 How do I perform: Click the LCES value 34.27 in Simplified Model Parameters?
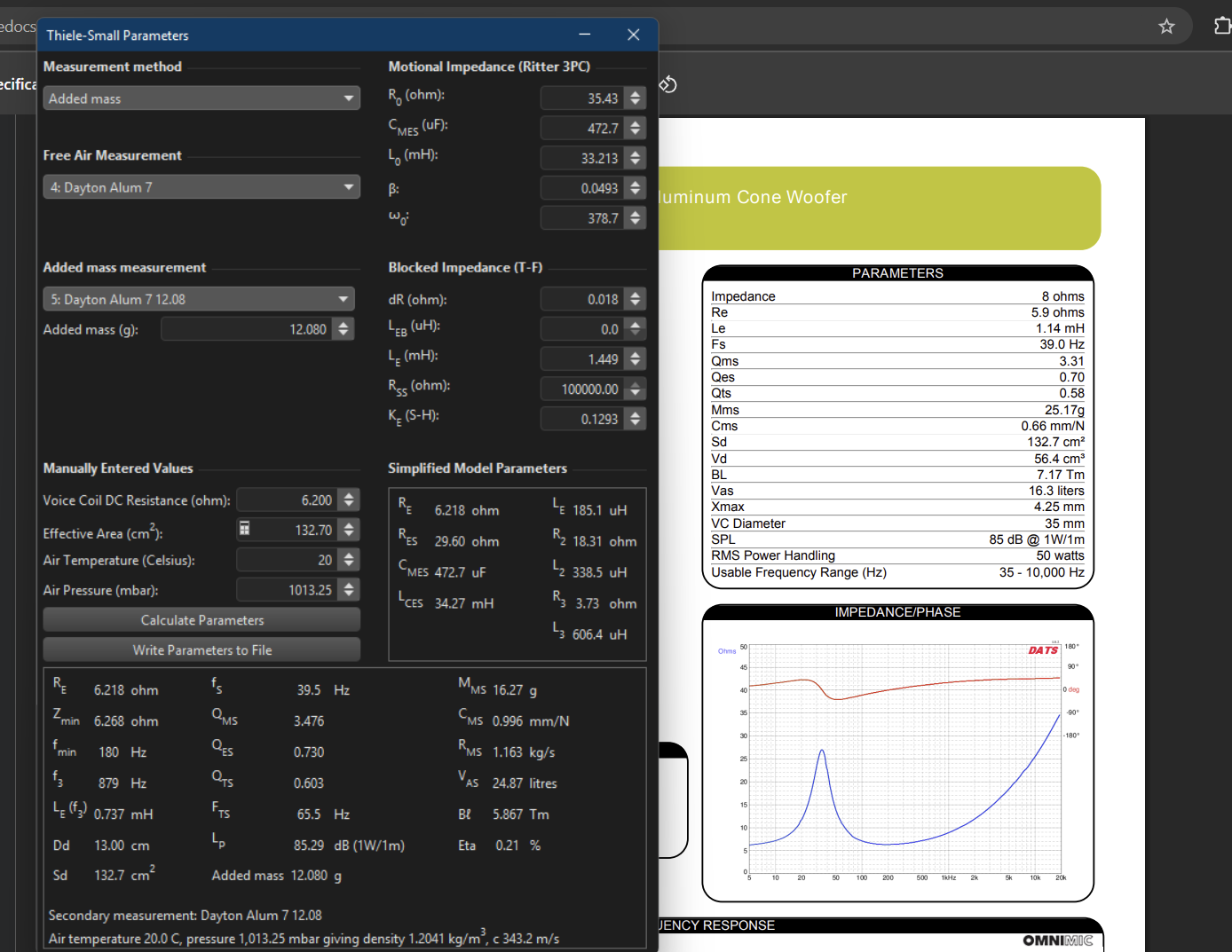click(x=450, y=603)
